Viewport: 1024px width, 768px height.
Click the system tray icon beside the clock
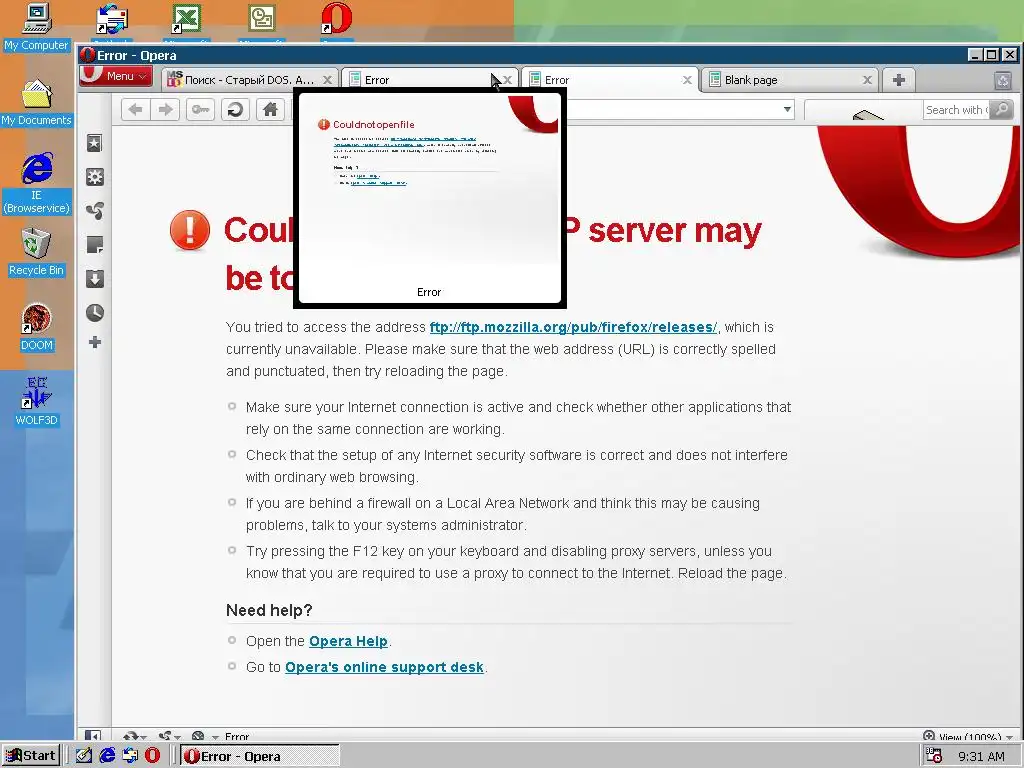point(934,756)
